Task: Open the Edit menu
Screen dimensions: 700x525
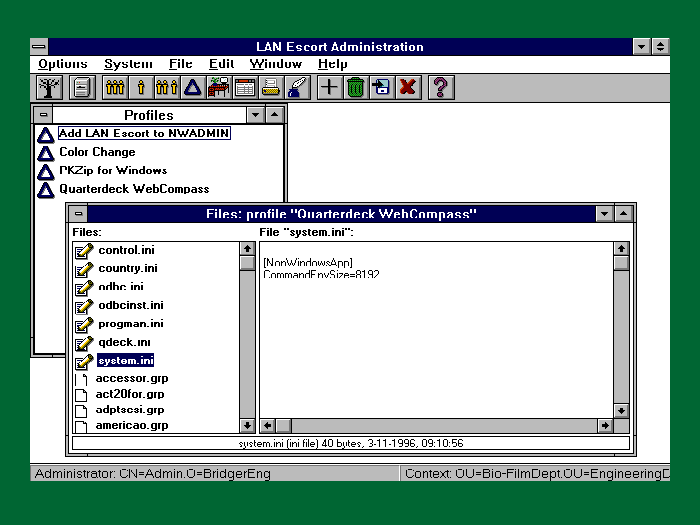Action: [x=221, y=64]
